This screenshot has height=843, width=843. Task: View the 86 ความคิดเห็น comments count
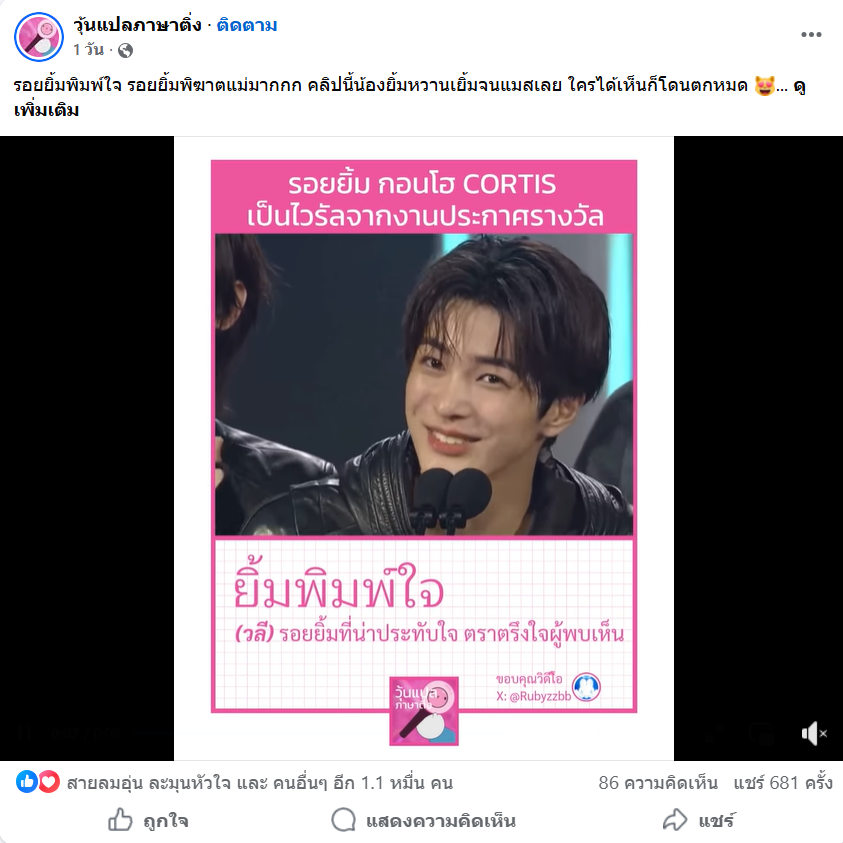click(658, 783)
